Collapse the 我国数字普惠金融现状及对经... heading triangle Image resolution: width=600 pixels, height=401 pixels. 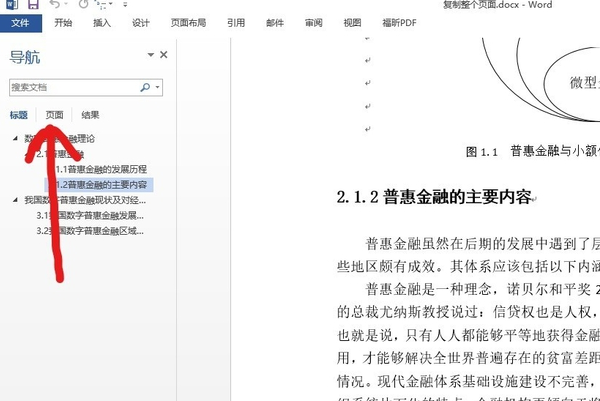(x=15, y=200)
